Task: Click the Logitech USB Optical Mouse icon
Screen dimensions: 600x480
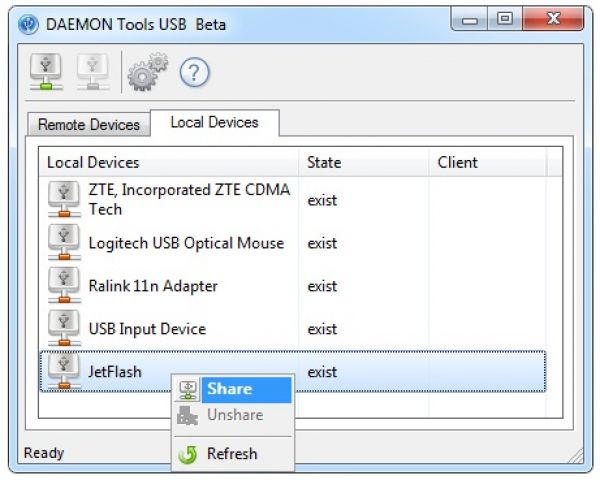Action: click(65, 243)
